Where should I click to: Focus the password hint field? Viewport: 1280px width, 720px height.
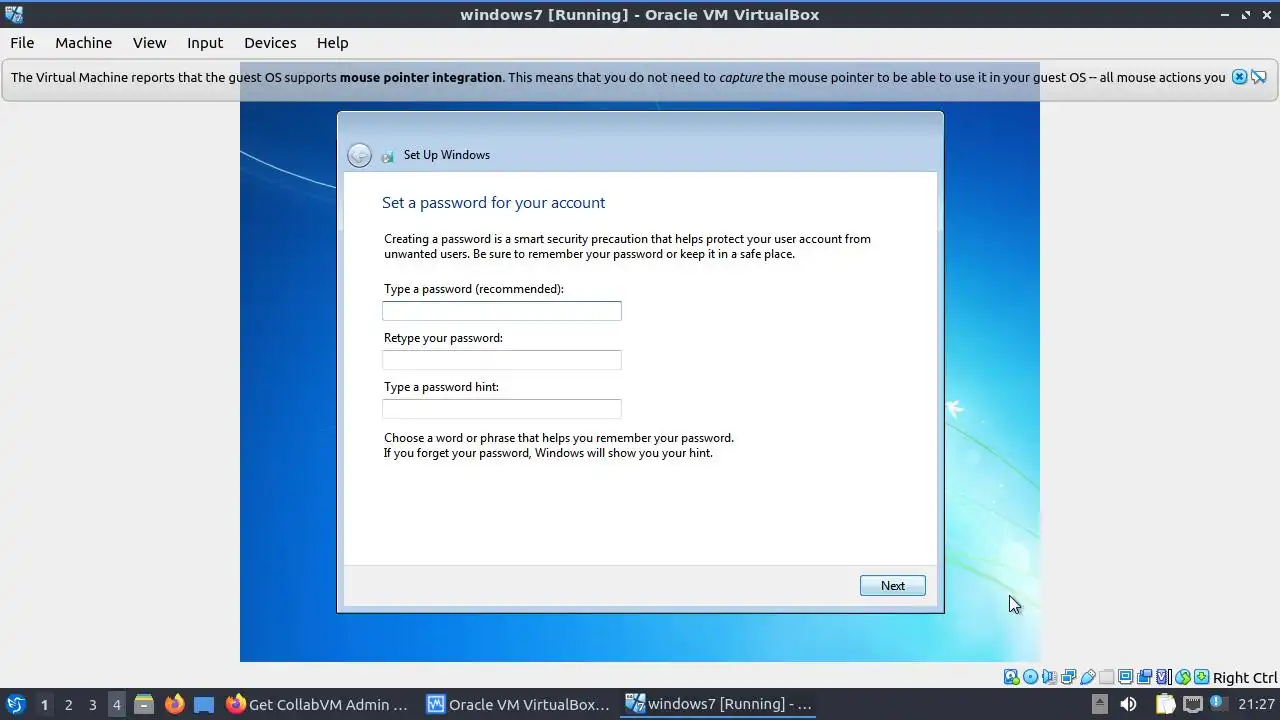pyautogui.click(x=502, y=409)
